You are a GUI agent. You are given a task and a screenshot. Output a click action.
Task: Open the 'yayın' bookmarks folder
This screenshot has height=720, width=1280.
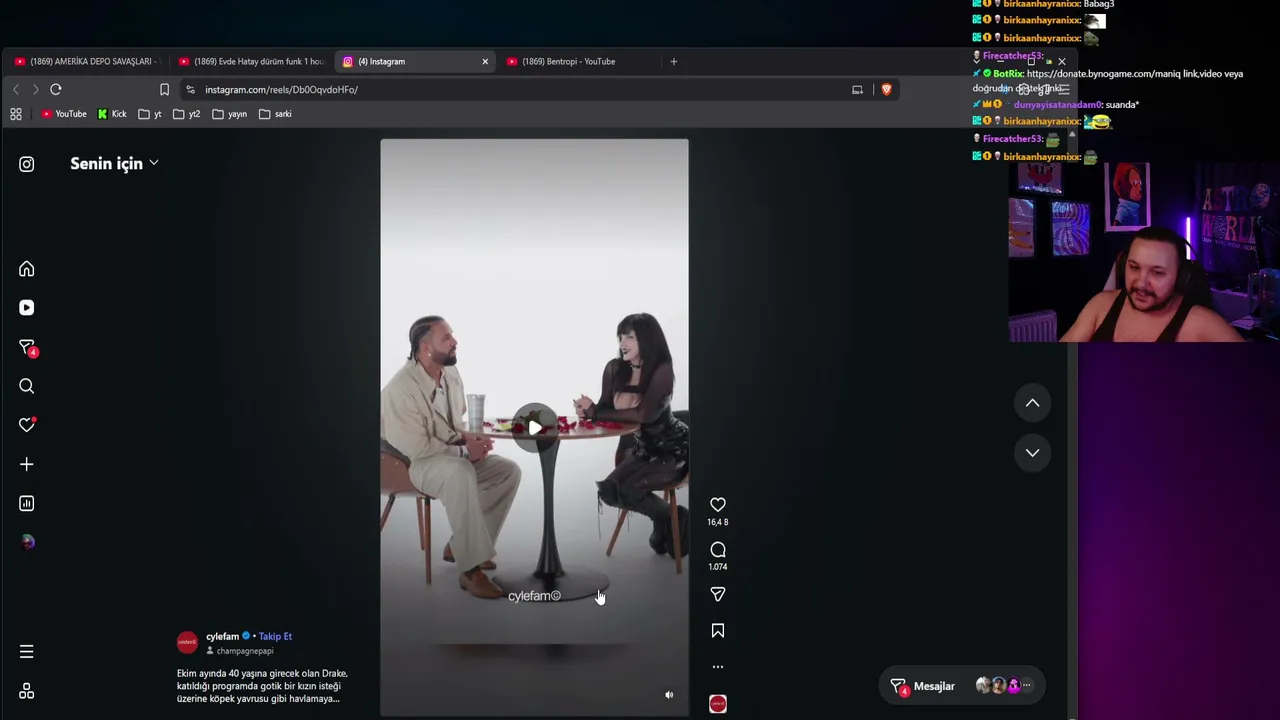point(230,114)
